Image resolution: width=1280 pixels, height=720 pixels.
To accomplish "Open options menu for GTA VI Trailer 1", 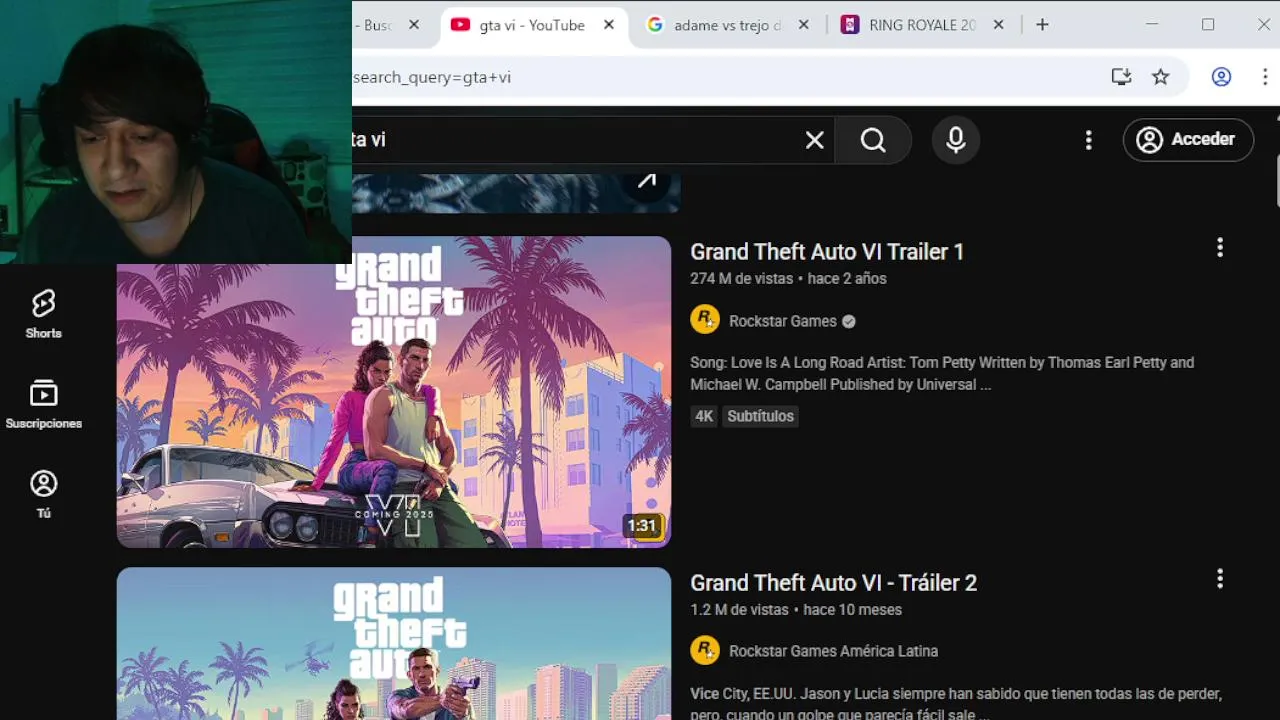I will click(x=1220, y=248).
